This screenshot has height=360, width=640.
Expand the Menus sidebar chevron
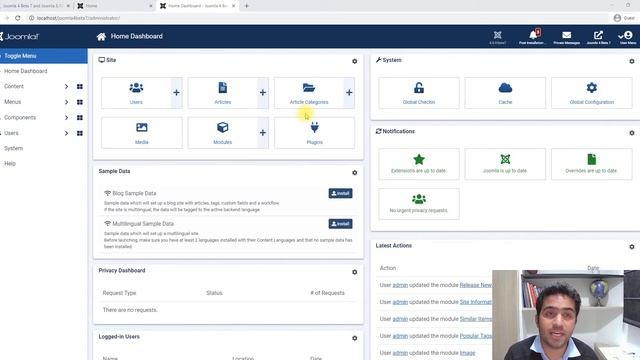point(66,102)
